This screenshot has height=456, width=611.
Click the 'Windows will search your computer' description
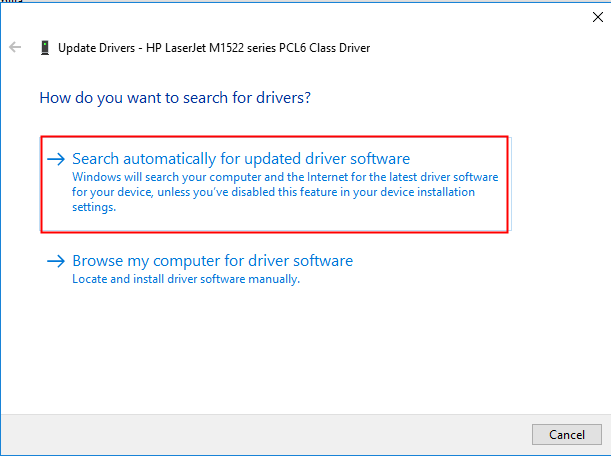tap(285, 177)
